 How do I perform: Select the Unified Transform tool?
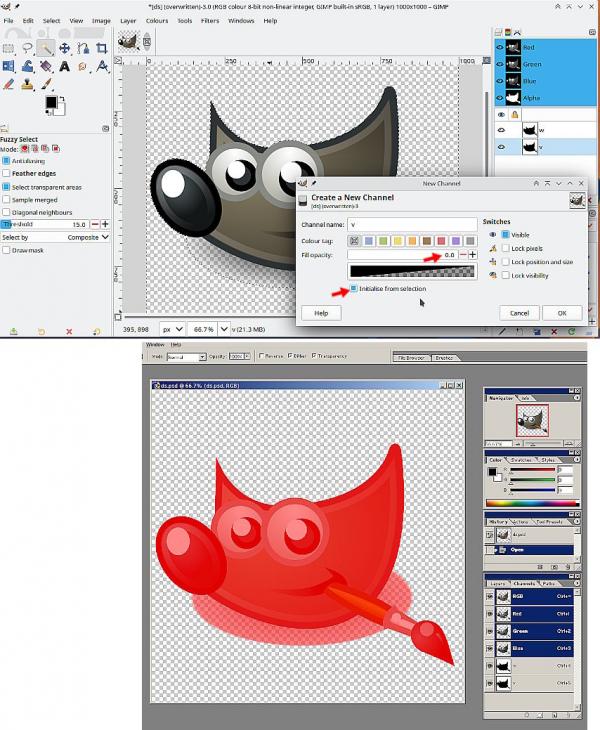pos(8,66)
